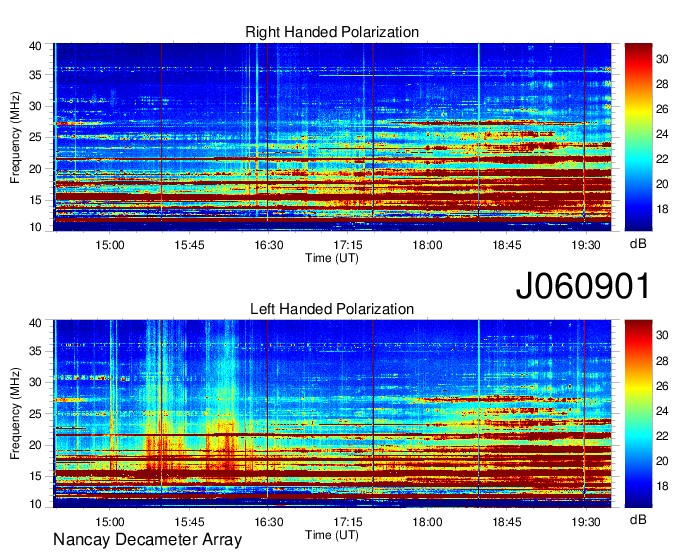680x552 pixels.
Task: Click 18:00 time tick of Left Handed plot
Action: (427, 522)
